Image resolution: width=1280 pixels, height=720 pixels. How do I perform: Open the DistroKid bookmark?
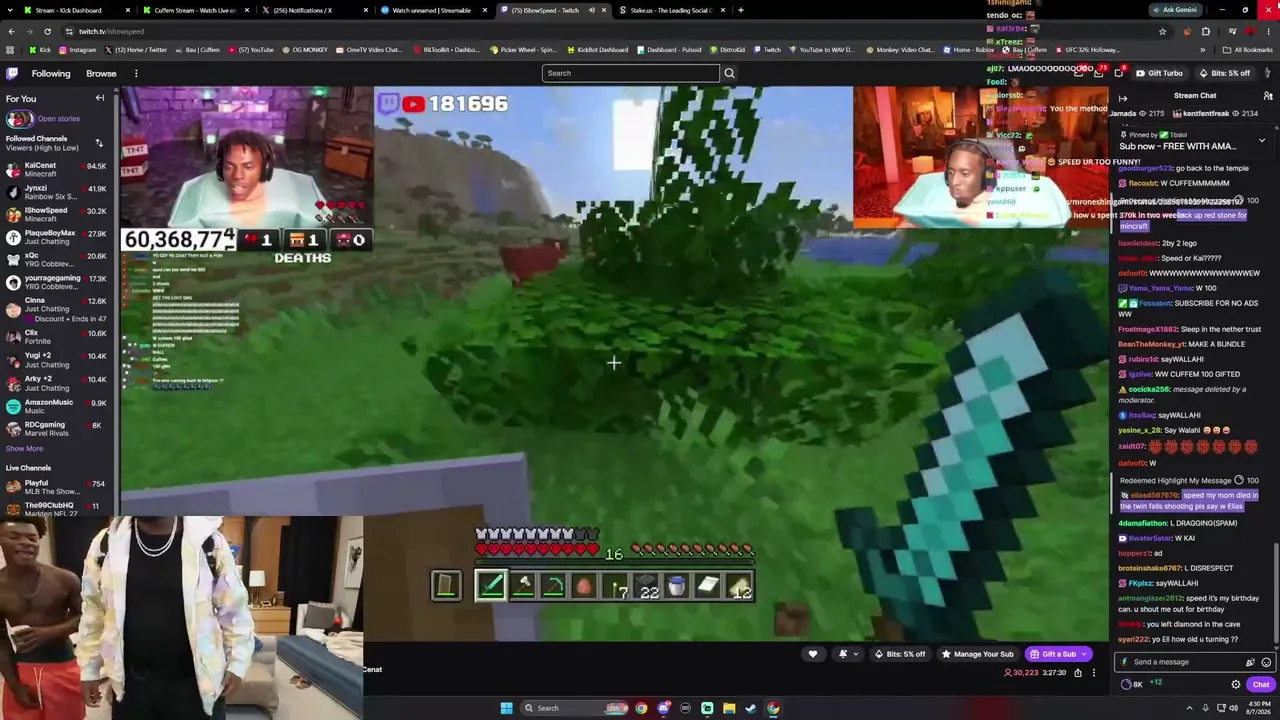click(x=726, y=50)
